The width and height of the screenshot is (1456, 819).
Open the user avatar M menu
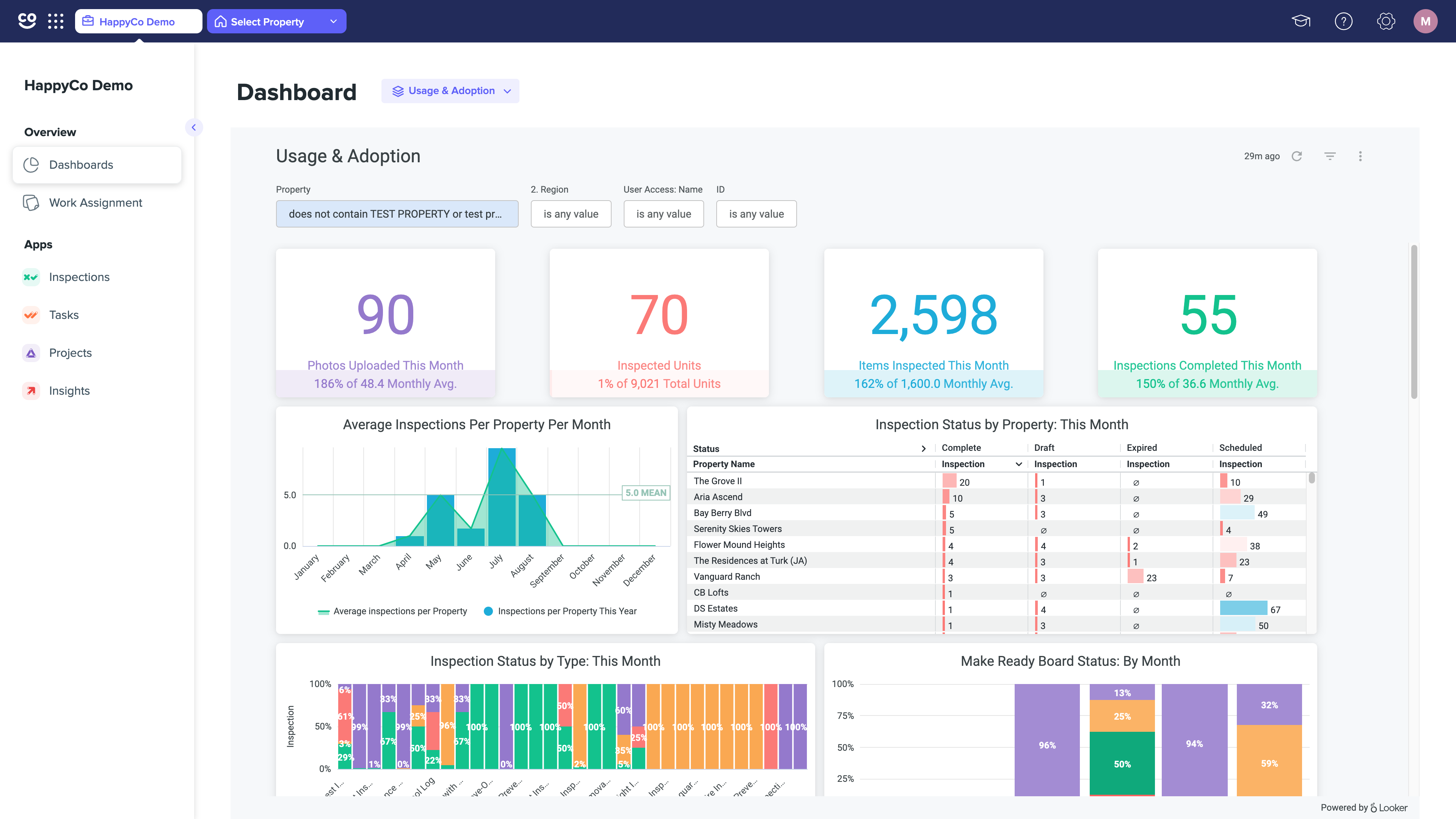click(x=1425, y=22)
